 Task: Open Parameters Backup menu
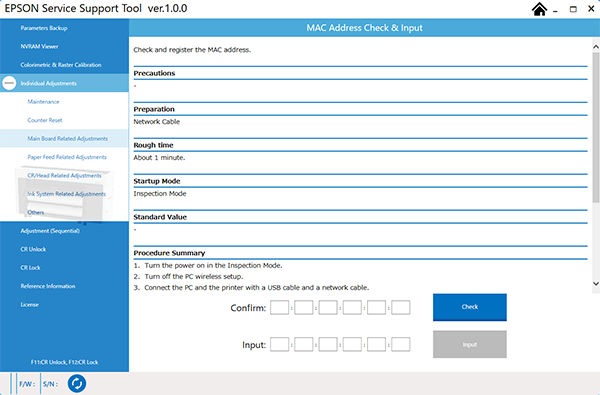tap(44, 28)
